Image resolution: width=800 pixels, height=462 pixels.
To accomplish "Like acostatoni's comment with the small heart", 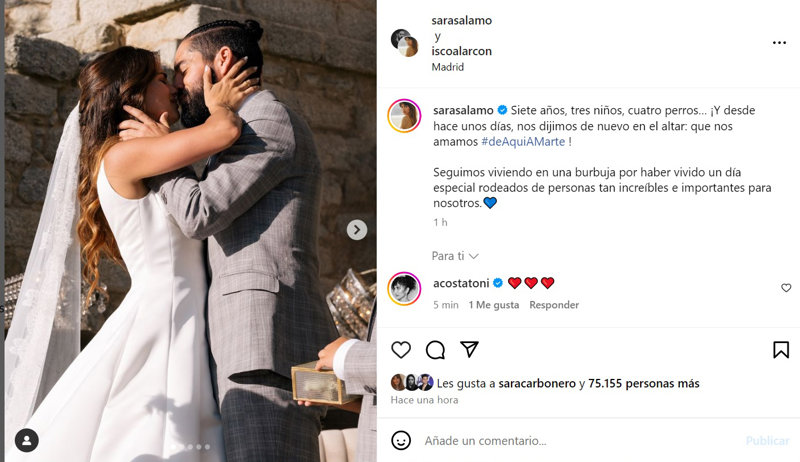I will (x=786, y=288).
